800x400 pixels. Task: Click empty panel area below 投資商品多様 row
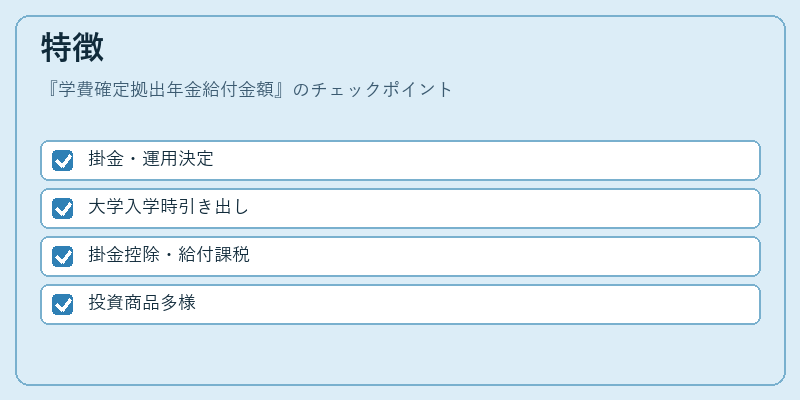[x=400, y=353]
